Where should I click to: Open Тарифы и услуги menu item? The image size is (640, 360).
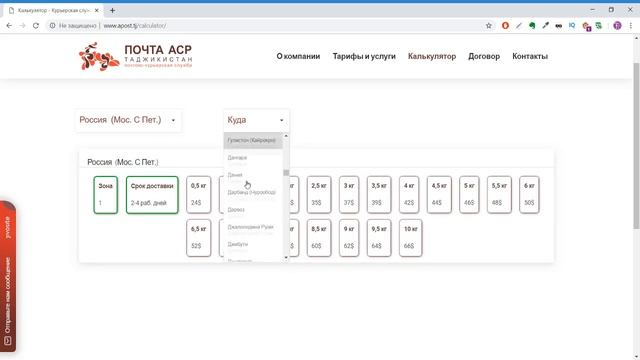364,56
